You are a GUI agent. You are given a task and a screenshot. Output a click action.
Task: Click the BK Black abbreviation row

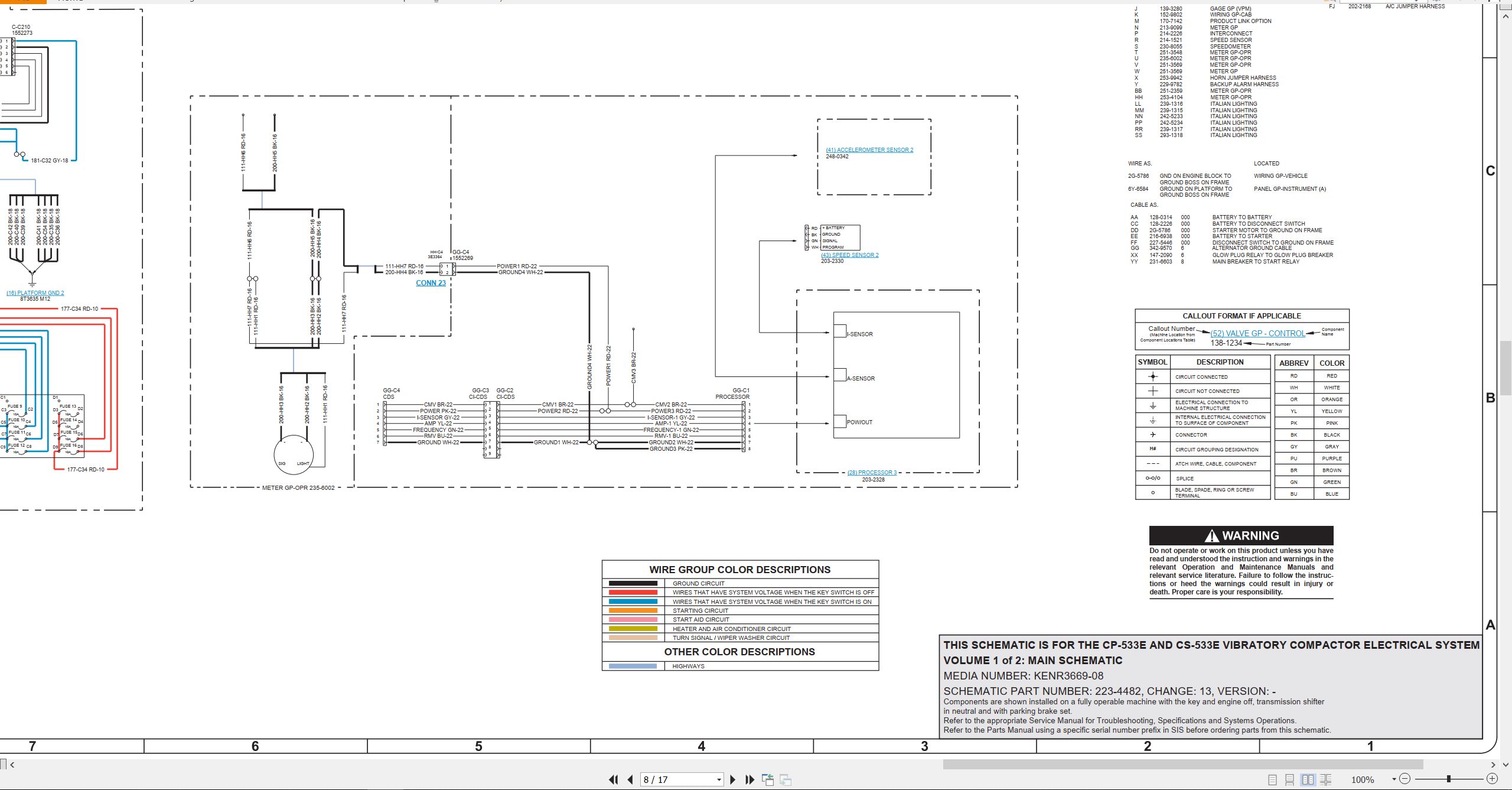click(1312, 434)
